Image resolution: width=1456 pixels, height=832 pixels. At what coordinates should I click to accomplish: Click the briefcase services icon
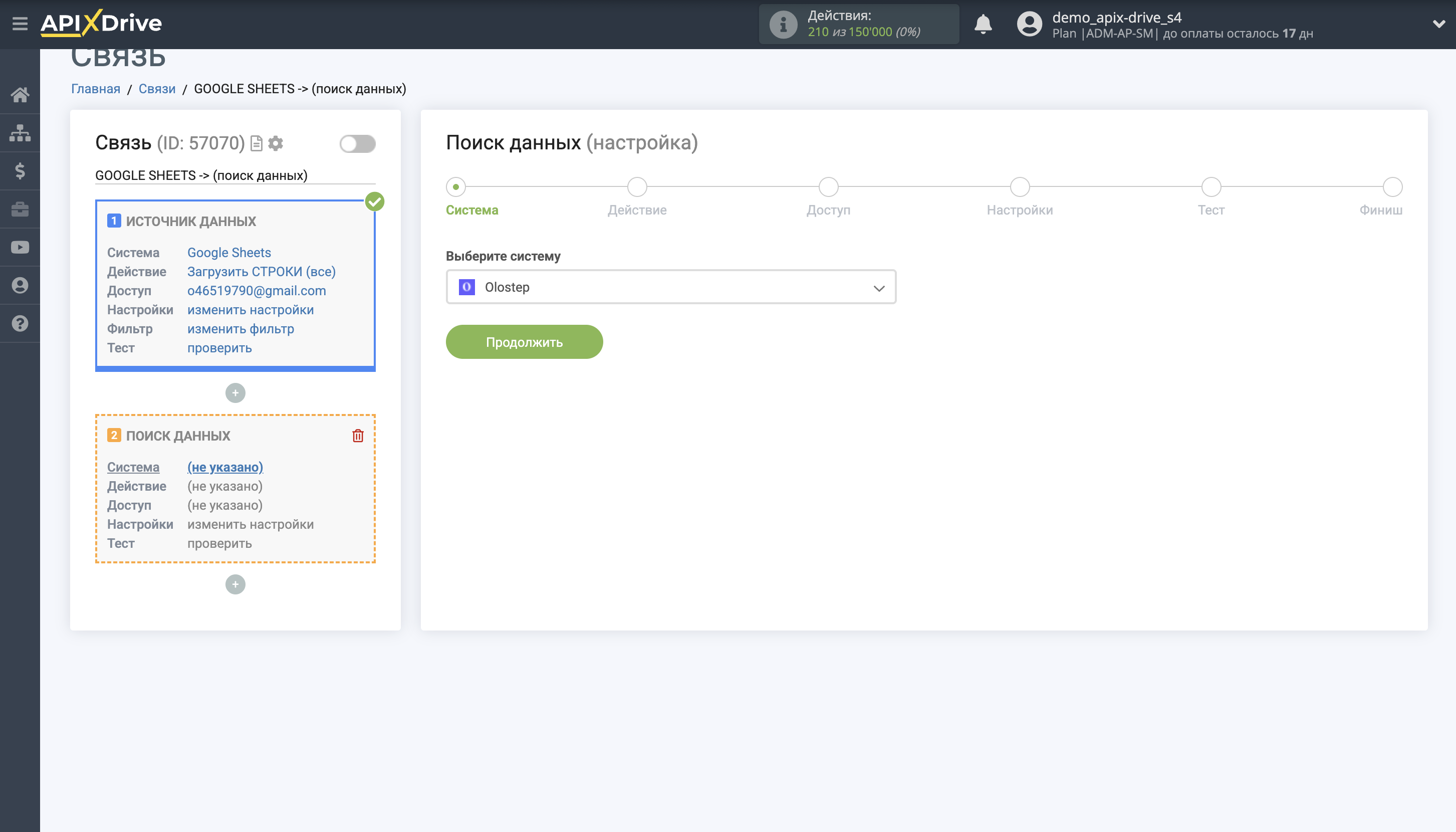tap(20, 209)
